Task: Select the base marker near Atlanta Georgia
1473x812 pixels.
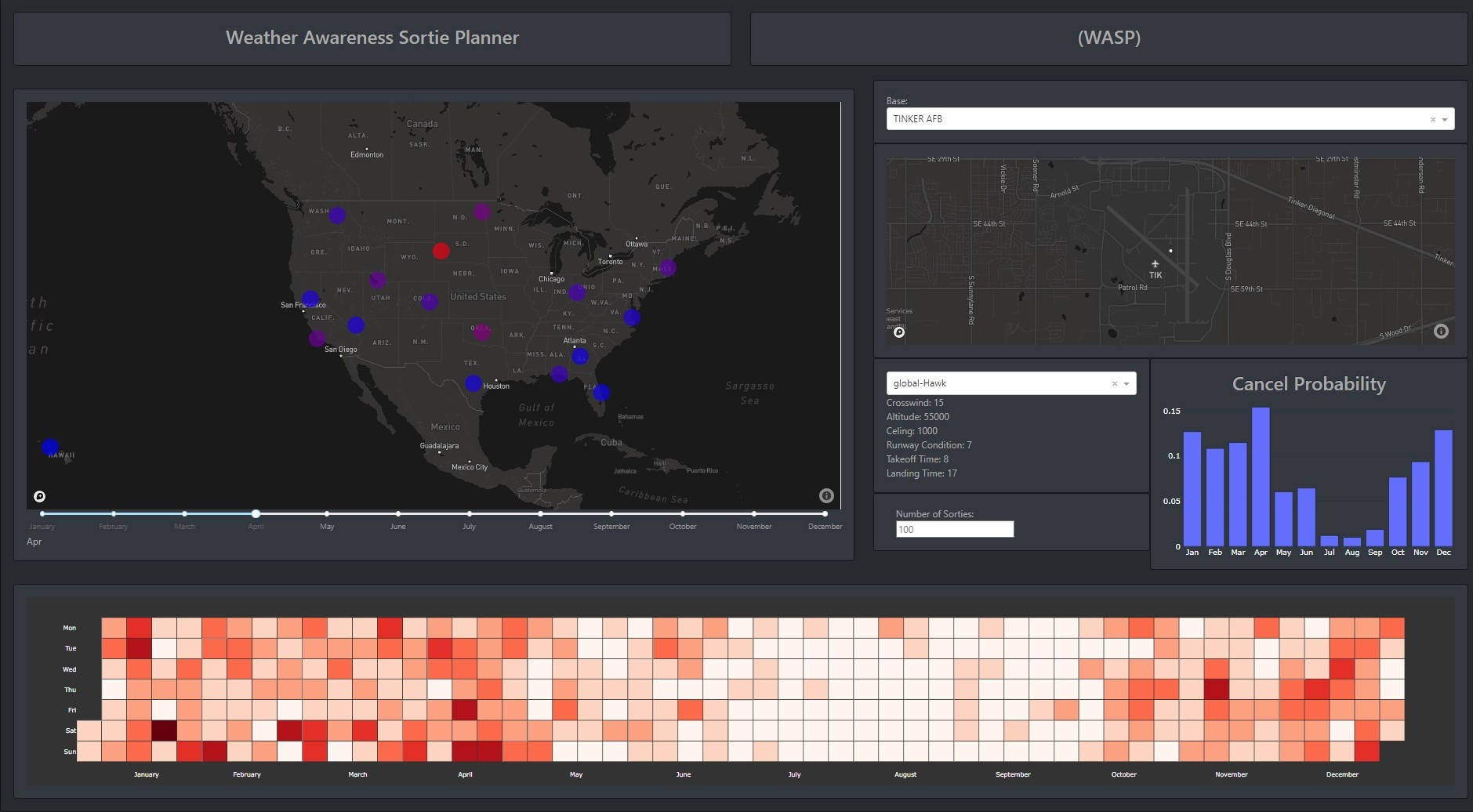Action: pos(580,357)
